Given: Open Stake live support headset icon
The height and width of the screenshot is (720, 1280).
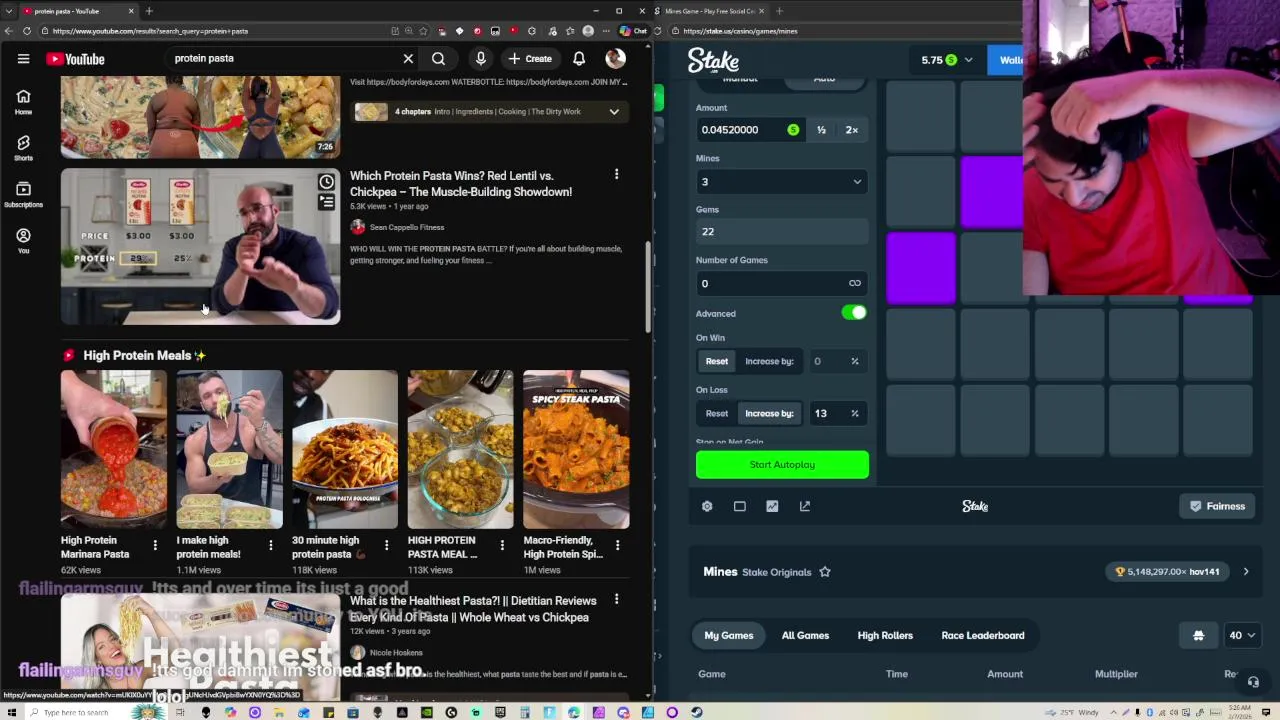Looking at the screenshot, I should [1253, 682].
